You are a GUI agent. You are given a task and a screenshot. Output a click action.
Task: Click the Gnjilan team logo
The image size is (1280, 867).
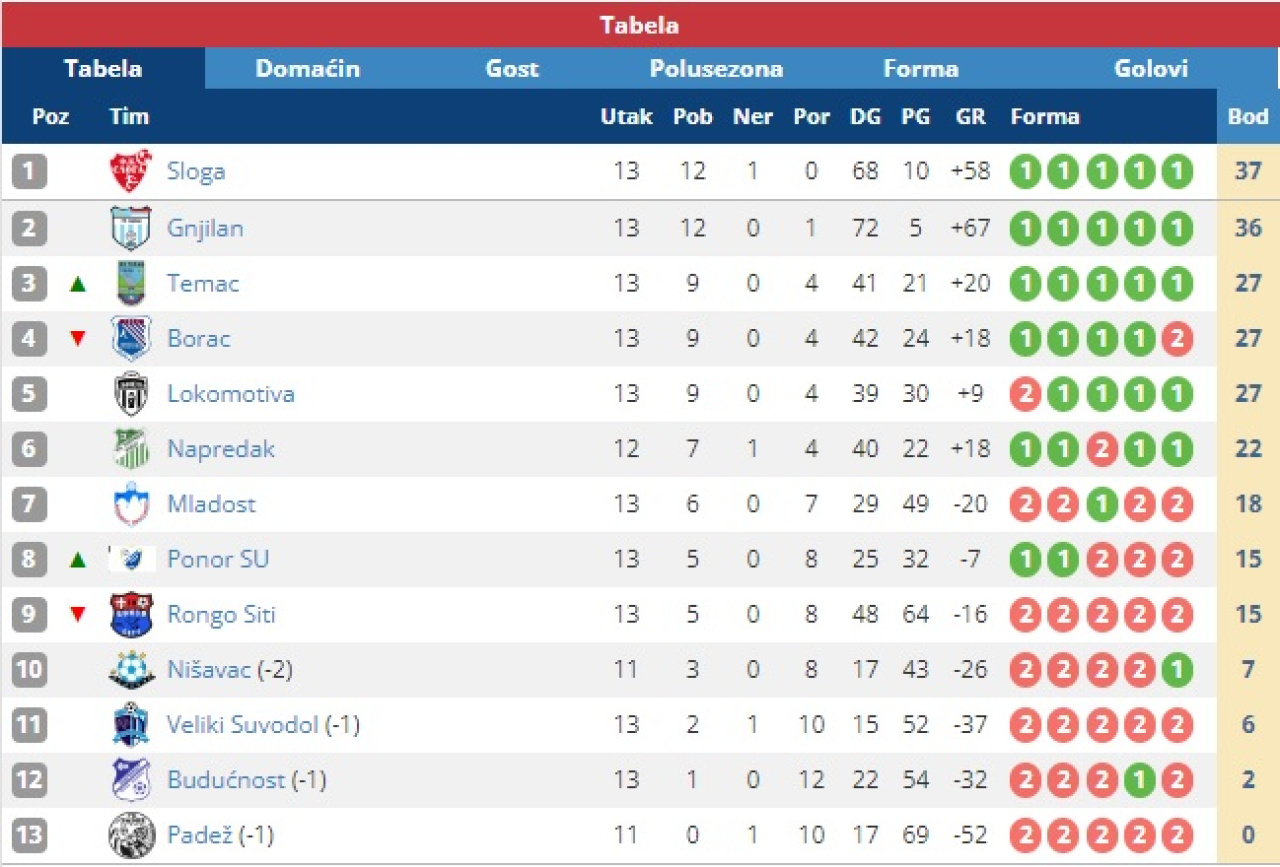point(131,228)
